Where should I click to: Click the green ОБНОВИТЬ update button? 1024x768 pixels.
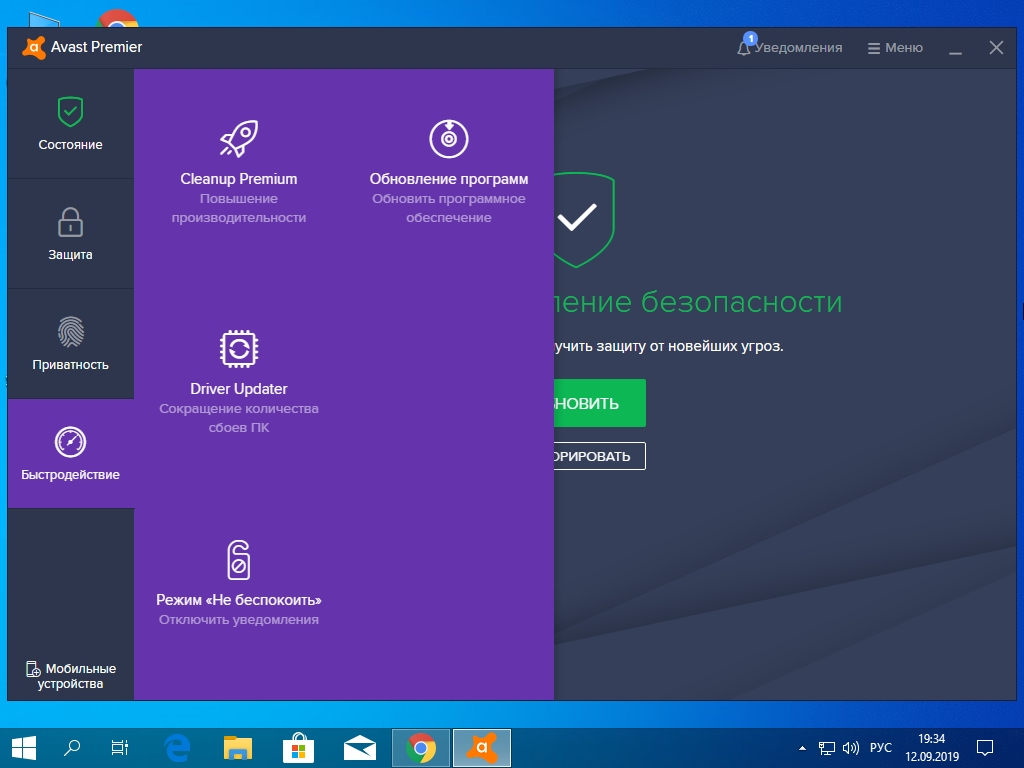click(600, 403)
